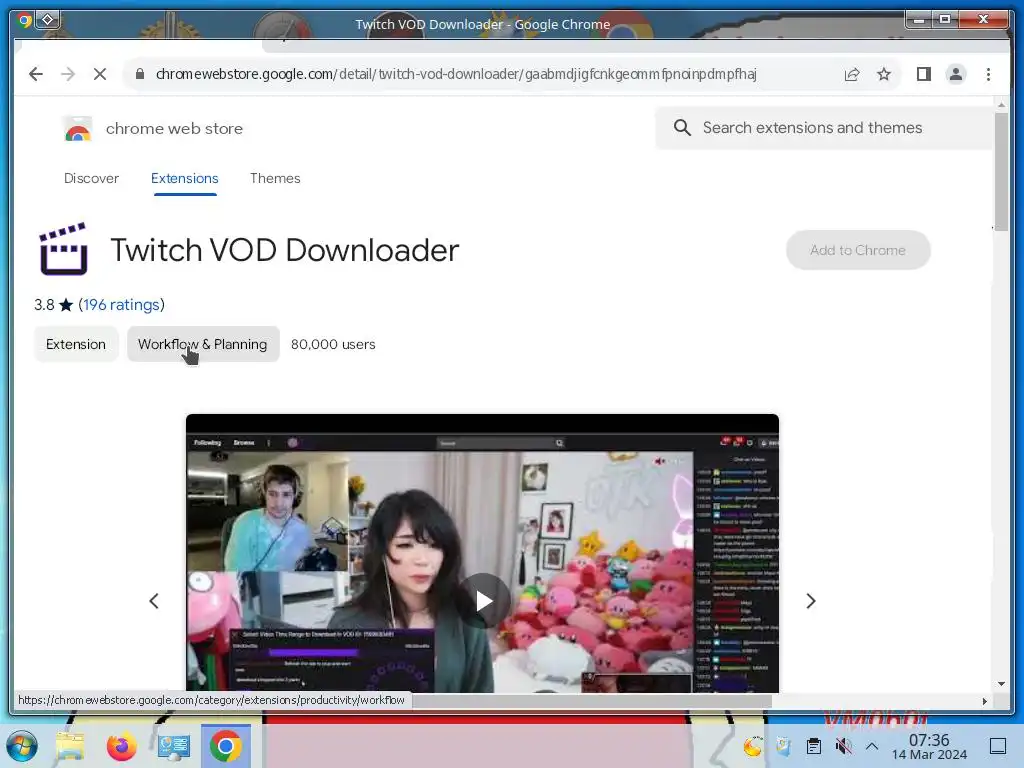Open file explorer from taskbar

[70, 746]
